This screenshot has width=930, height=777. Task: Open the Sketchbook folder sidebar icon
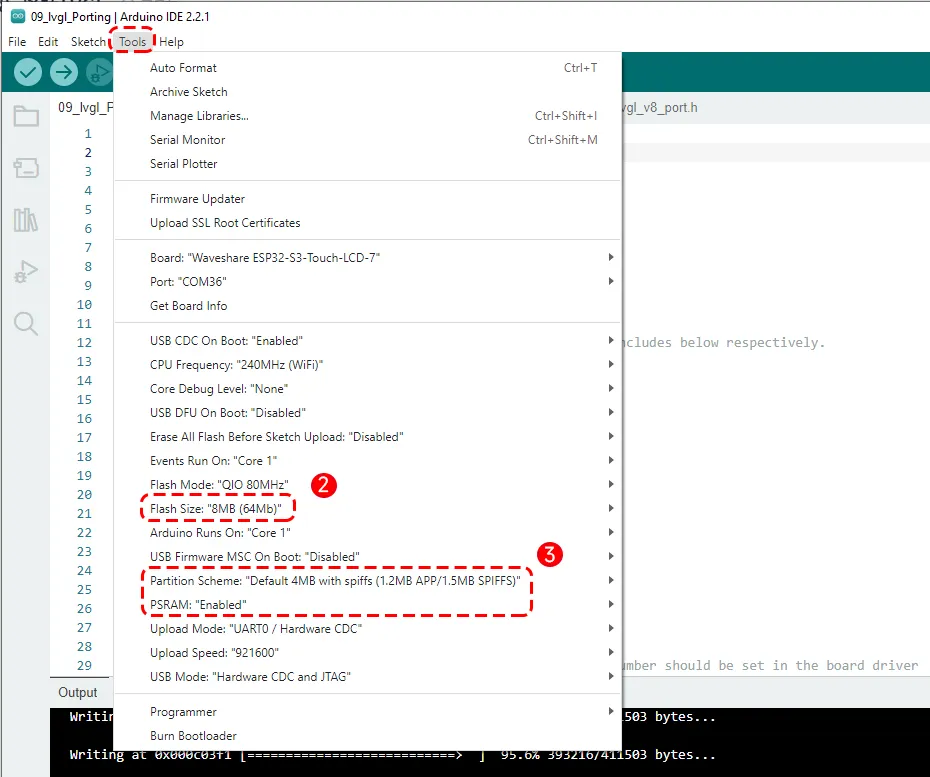pyautogui.click(x=26, y=117)
